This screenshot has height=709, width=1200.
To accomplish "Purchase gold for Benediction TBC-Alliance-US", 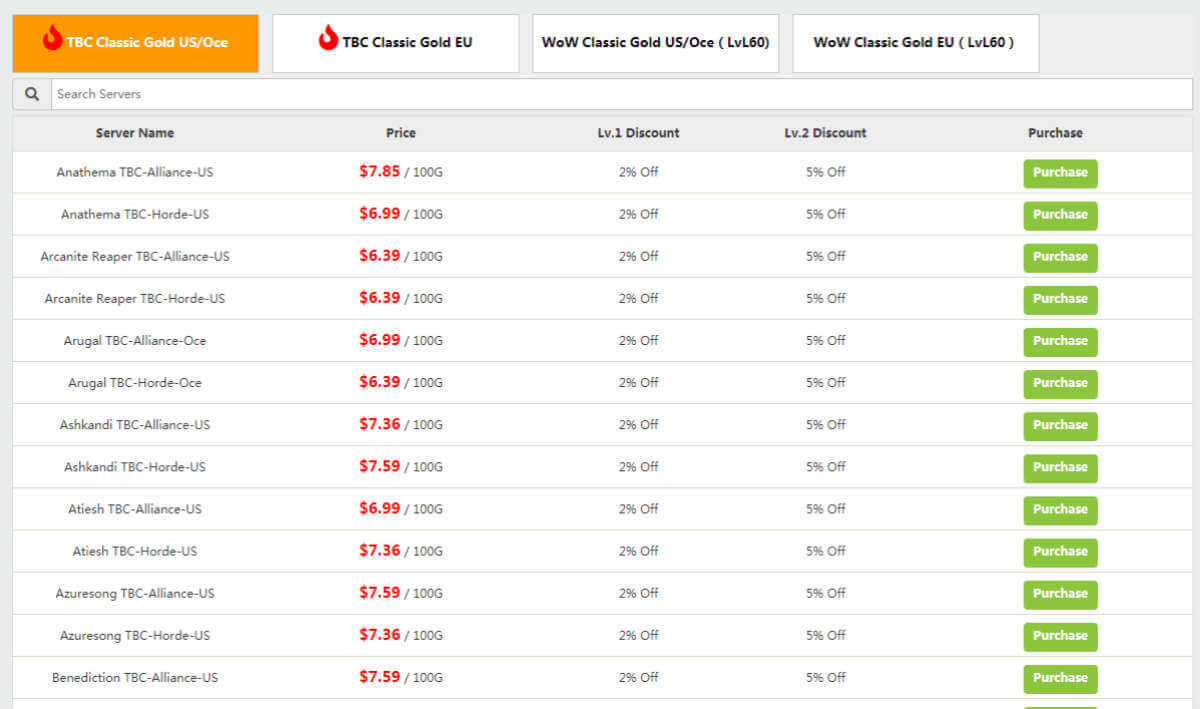I will pyautogui.click(x=1060, y=678).
